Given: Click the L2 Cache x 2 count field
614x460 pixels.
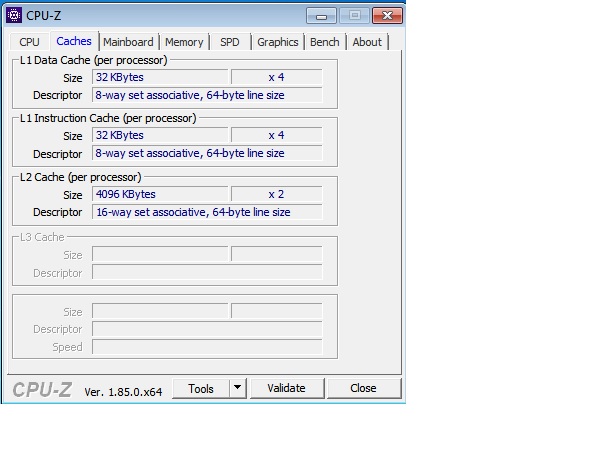Looking at the screenshot, I should 276,194.
